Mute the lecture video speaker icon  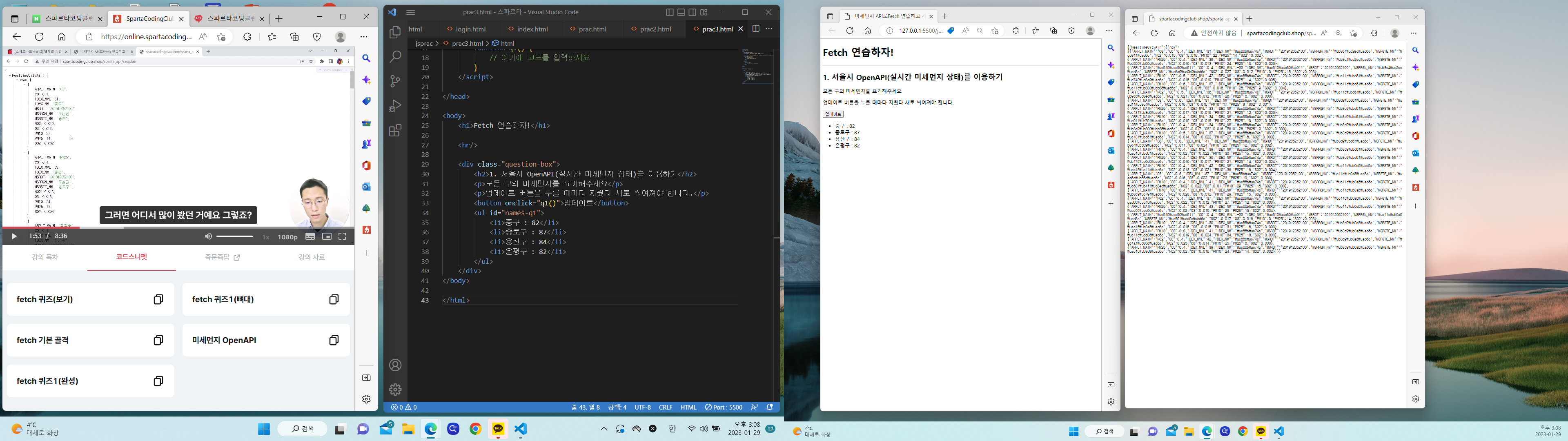point(208,236)
